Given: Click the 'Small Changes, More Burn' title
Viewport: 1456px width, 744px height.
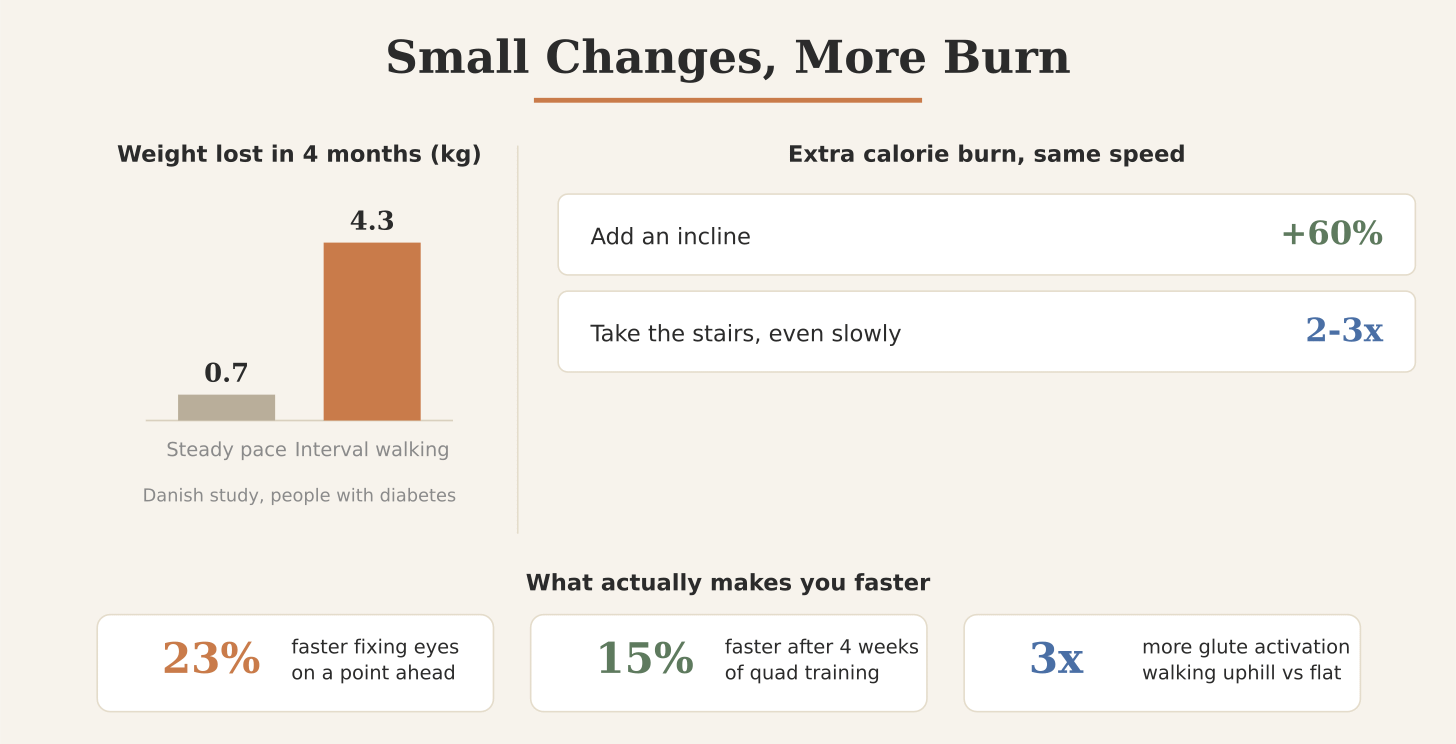Looking at the screenshot, I should coord(728,58).
